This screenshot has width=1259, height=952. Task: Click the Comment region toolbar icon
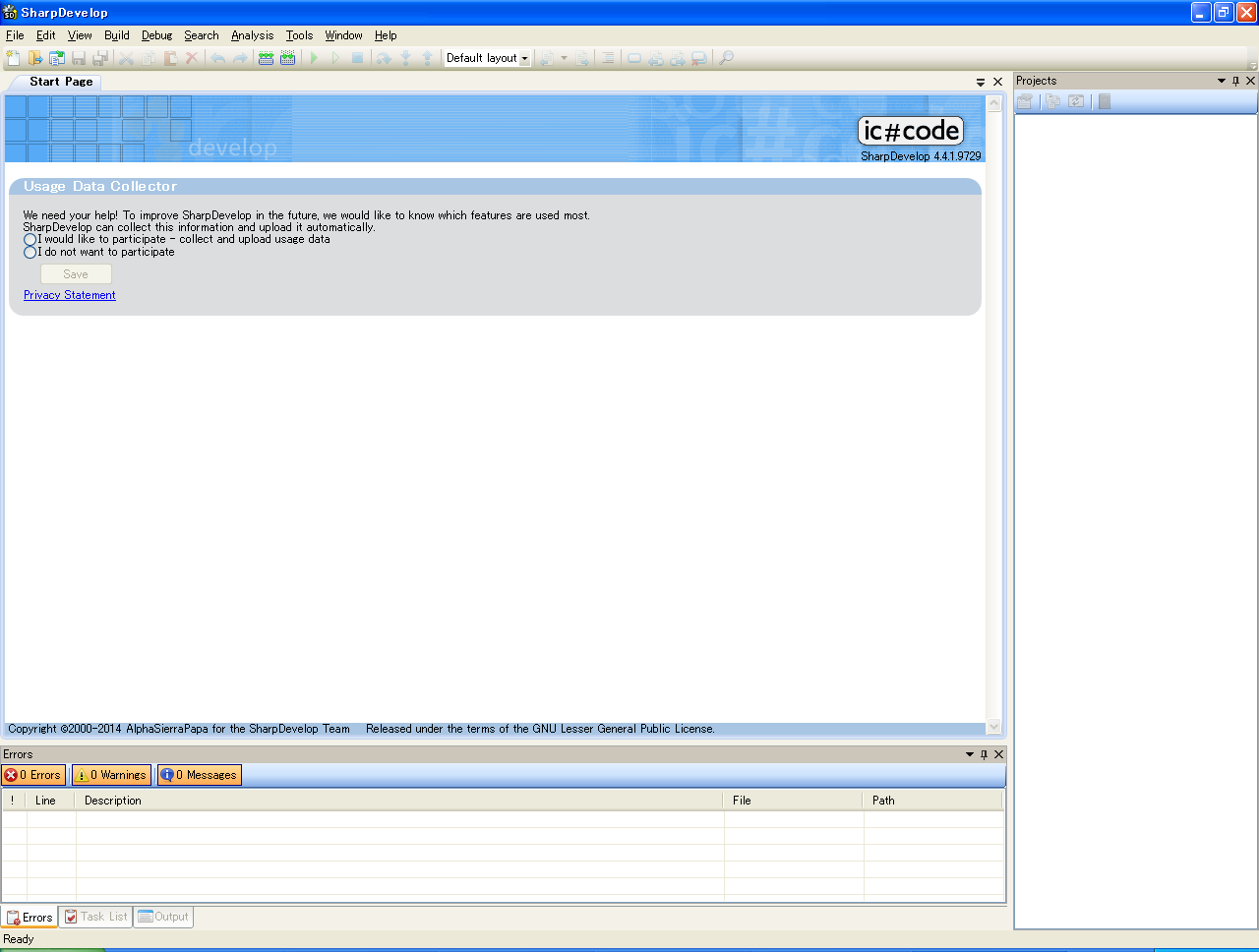(x=608, y=58)
